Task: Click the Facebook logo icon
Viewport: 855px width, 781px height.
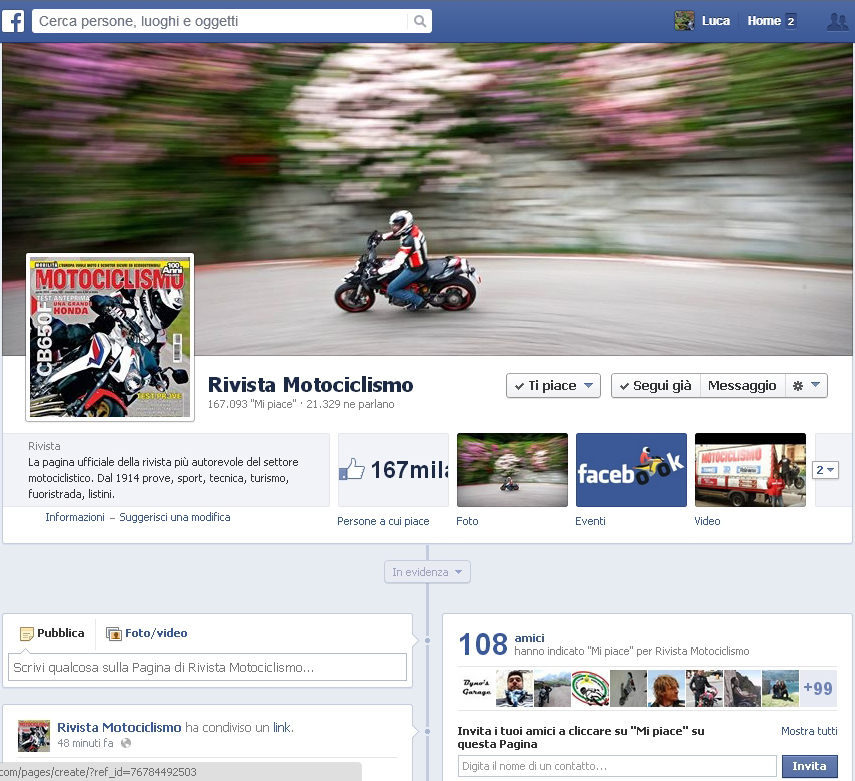Action: coord(13,21)
